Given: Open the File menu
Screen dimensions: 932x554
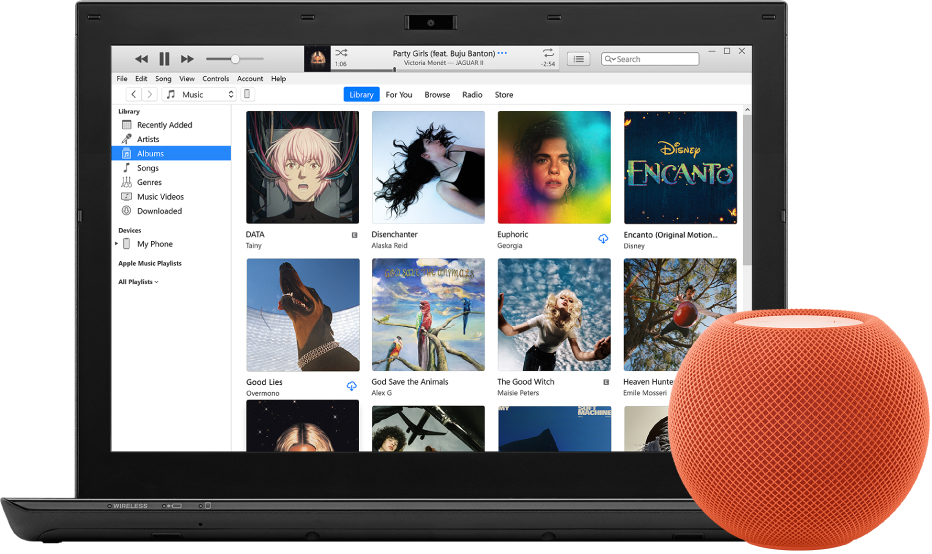Looking at the screenshot, I should point(122,78).
